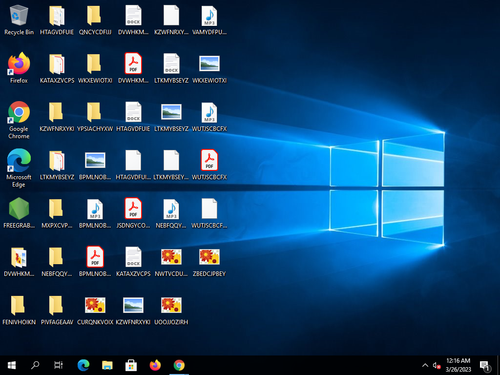Launch Microsoft Edge from the taskbar
The width and height of the screenshot is (500, 375).
pyautogui.click(x=83, y=365)
